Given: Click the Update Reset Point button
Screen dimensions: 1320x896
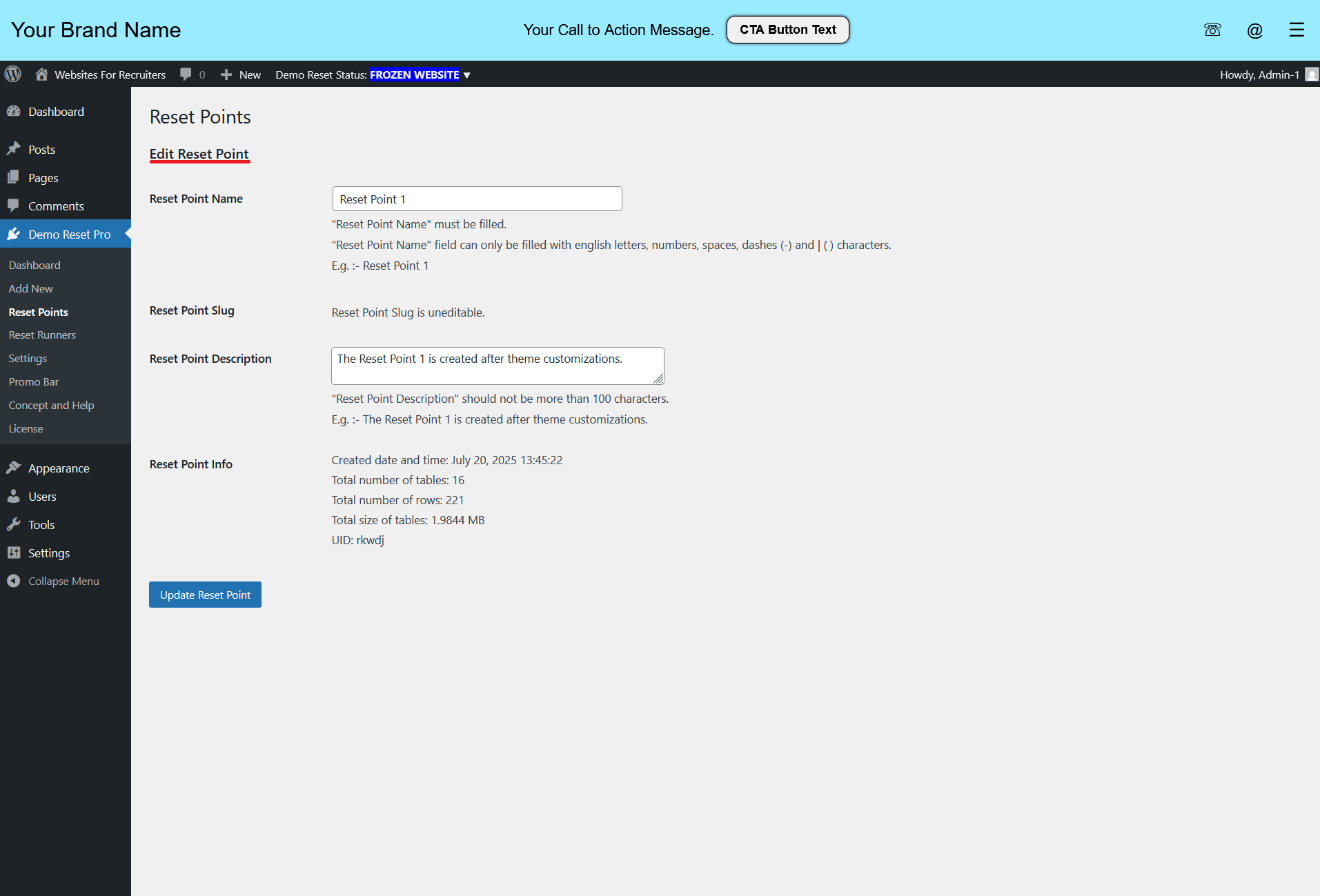Looking at the screenshot, I should (205, 595).
